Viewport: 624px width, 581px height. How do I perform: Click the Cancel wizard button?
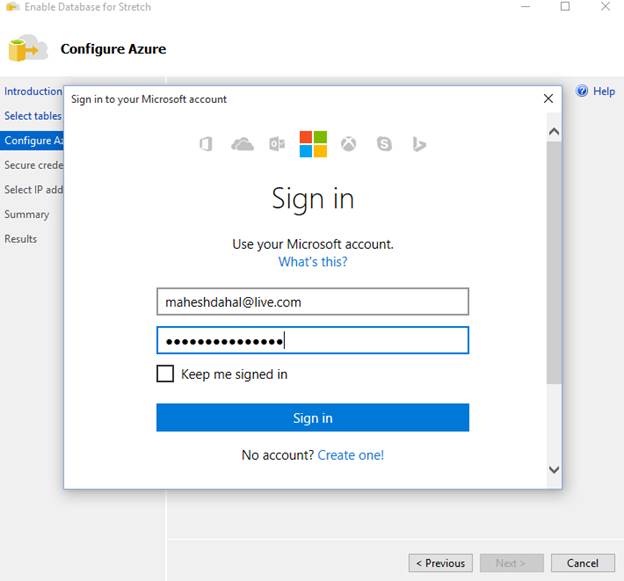[583, 563]
